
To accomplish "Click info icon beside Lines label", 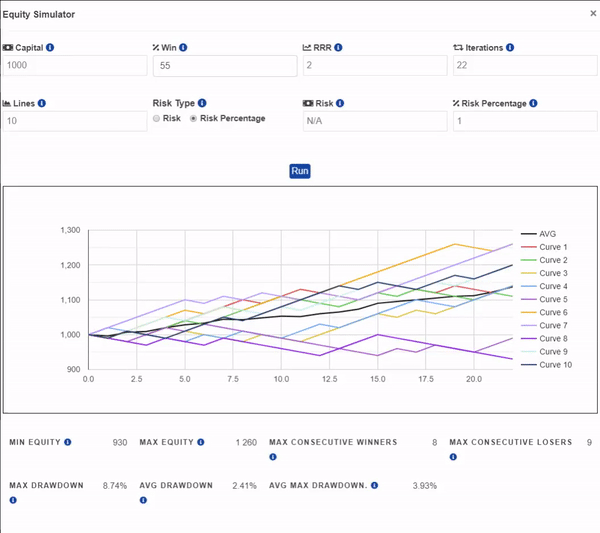I will click(41, 102).
